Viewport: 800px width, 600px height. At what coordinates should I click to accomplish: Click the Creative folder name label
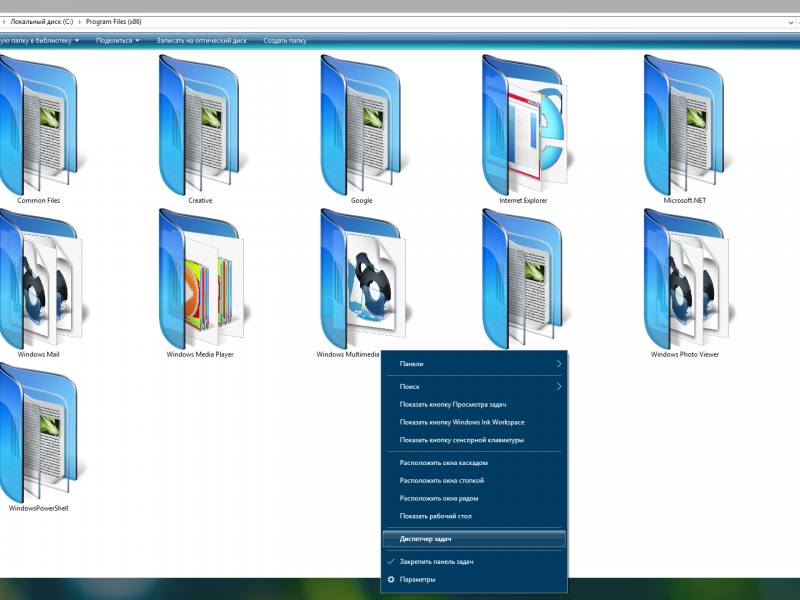200,201
